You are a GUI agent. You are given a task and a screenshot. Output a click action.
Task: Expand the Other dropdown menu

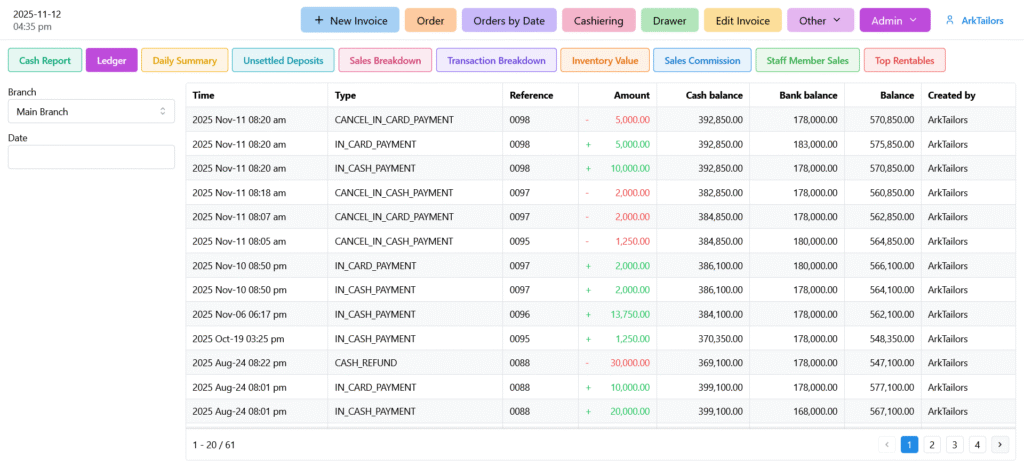pyautogui.click(x=820, y=20)
